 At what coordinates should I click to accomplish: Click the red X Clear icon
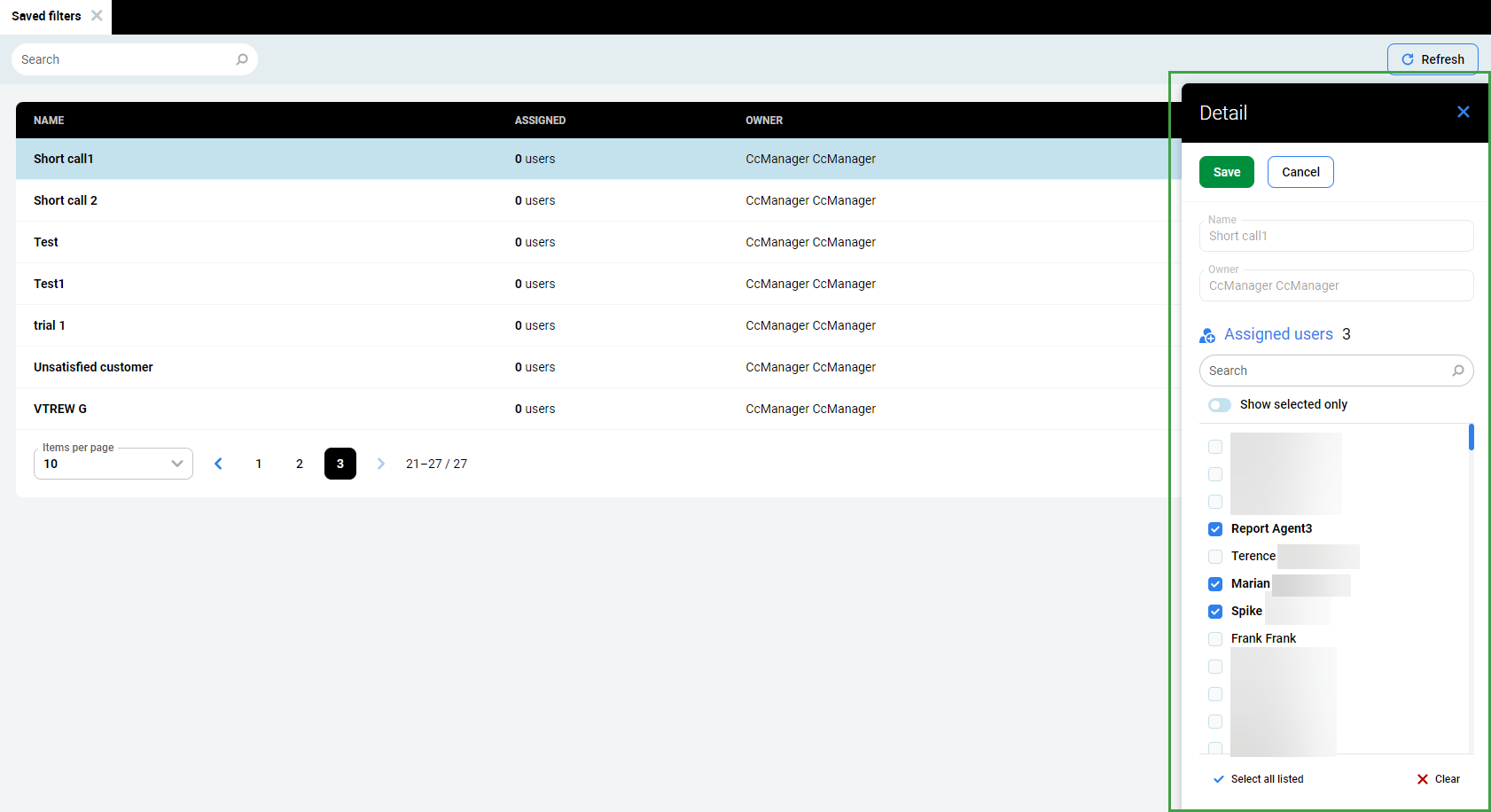point(1422,778)
